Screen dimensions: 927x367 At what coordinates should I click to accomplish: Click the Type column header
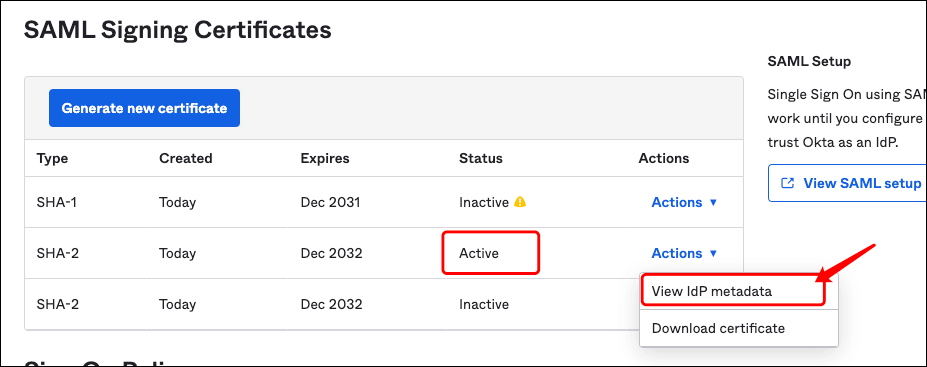[x=52, y=158]
